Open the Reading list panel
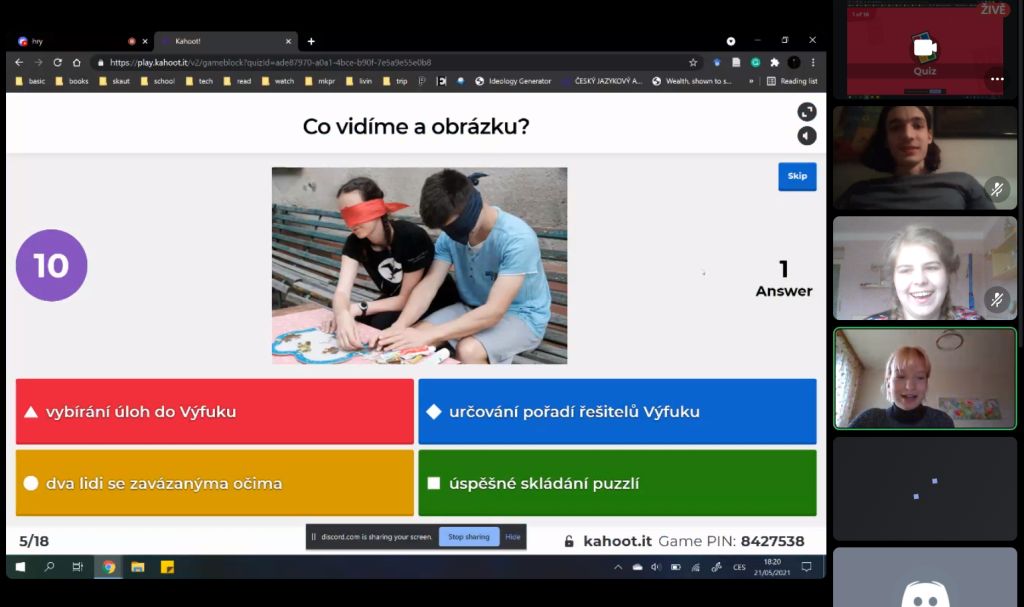This screenshot has height=607, width=1024. pos(792,81)
